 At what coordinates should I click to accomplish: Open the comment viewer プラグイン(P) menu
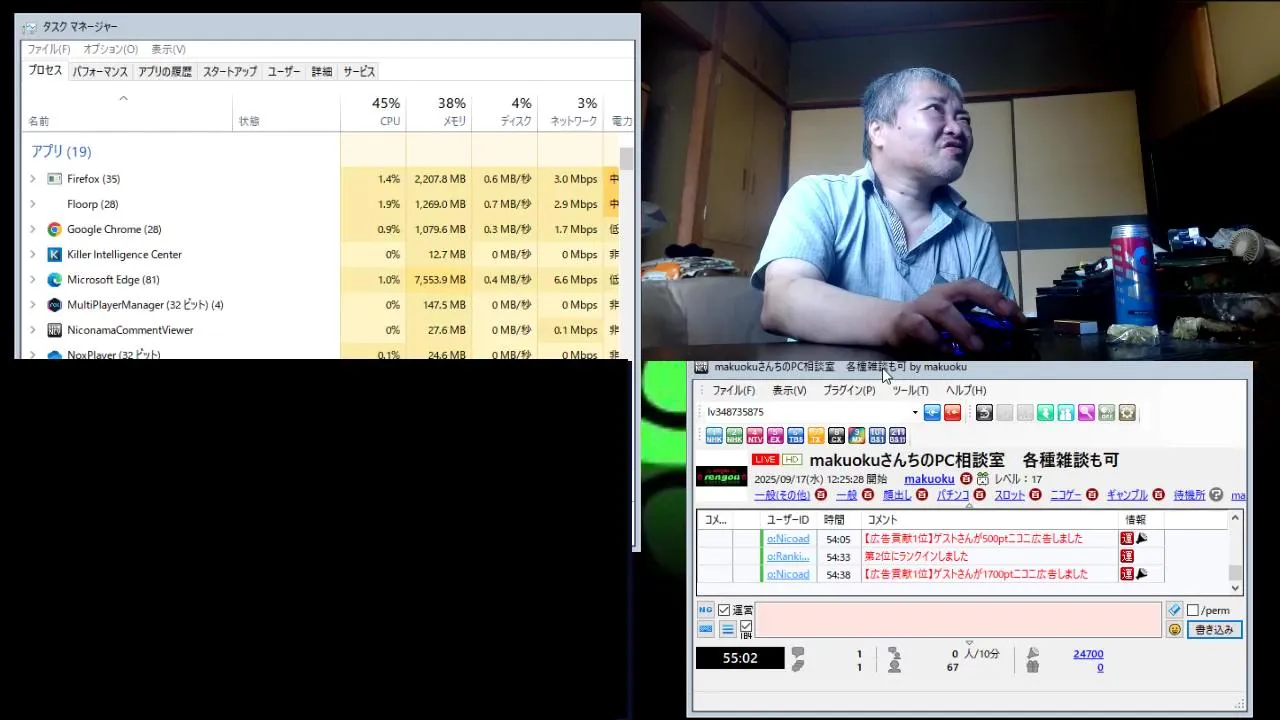[849, 390]
